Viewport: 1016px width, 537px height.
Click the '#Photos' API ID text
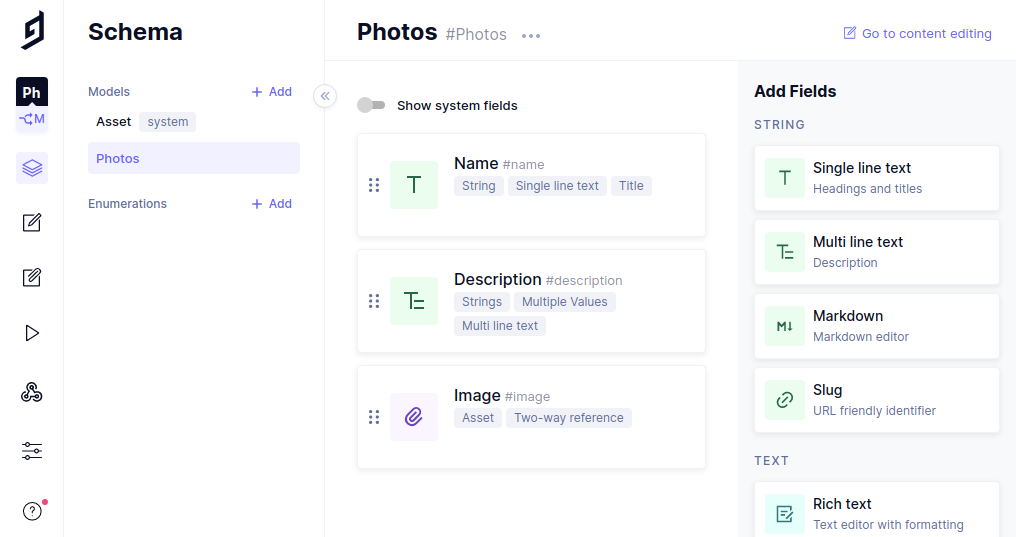pos(476,34)
